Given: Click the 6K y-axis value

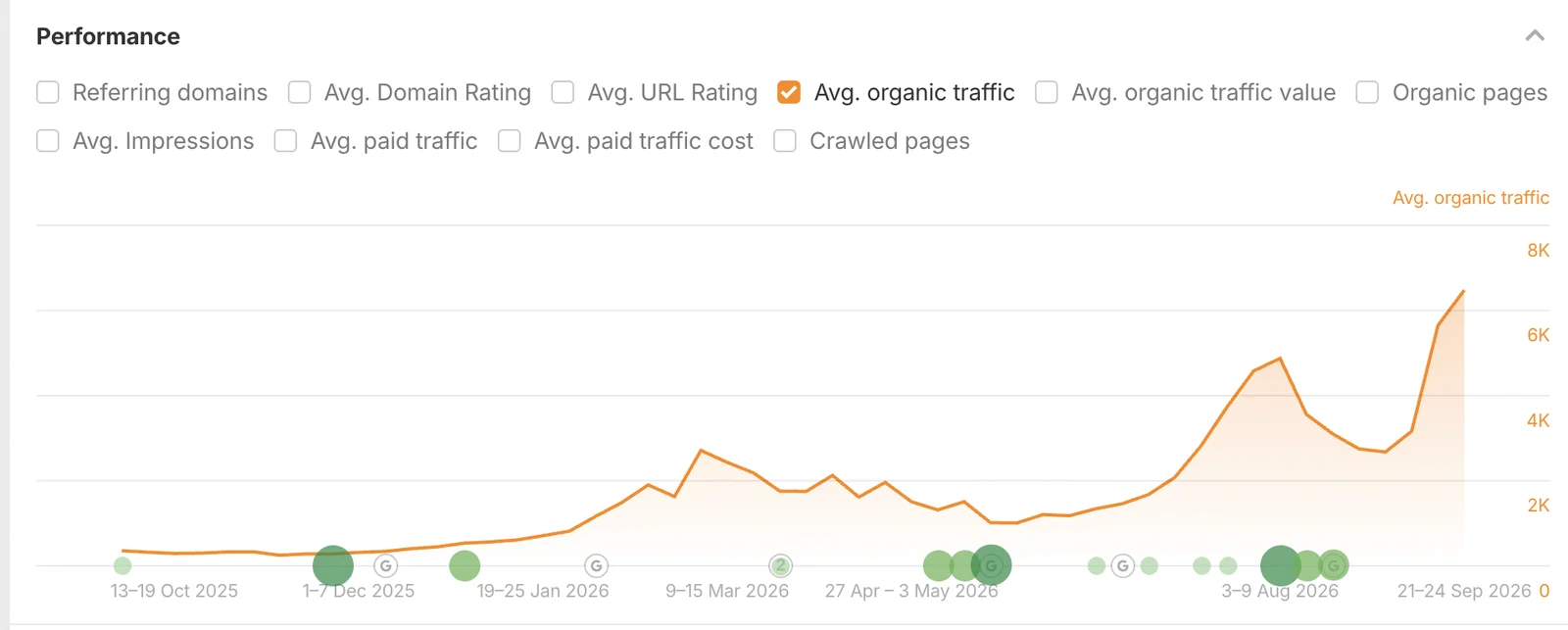Looking at the screenshot, I should 1539,335.
